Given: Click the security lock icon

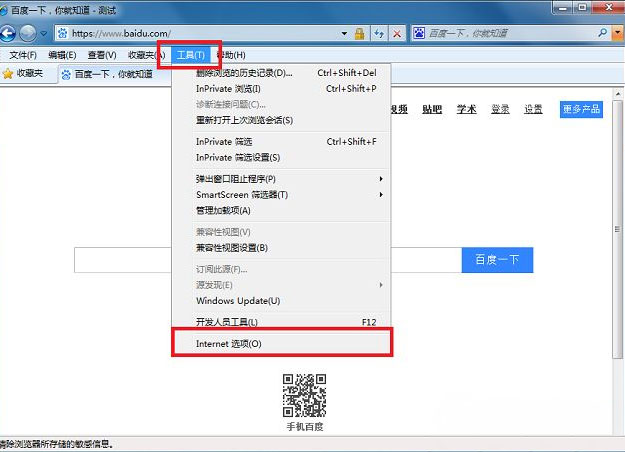Looking at the screenshot, I should click(360, 33).
